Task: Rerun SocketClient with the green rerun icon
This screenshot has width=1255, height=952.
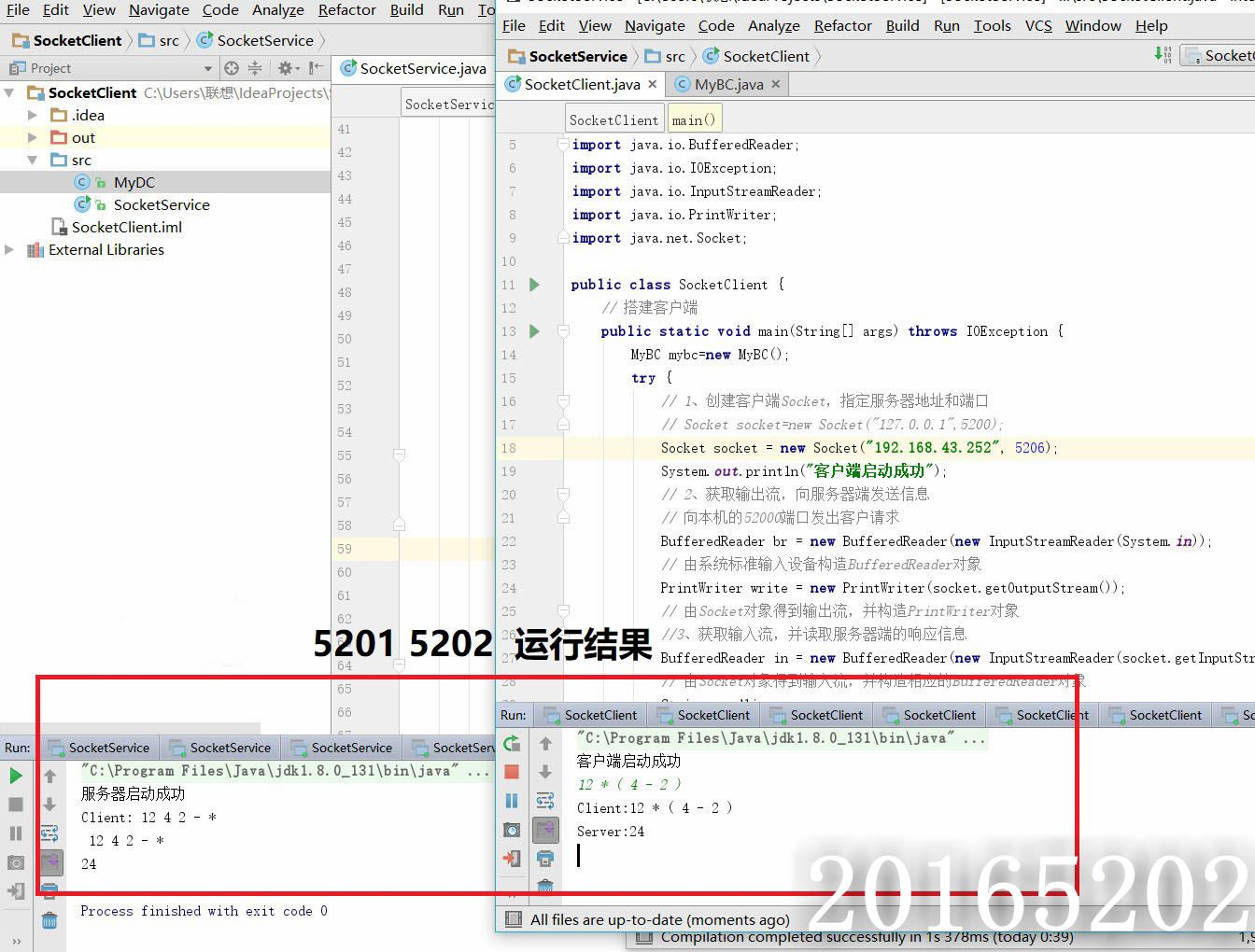Action: point(512,744)
